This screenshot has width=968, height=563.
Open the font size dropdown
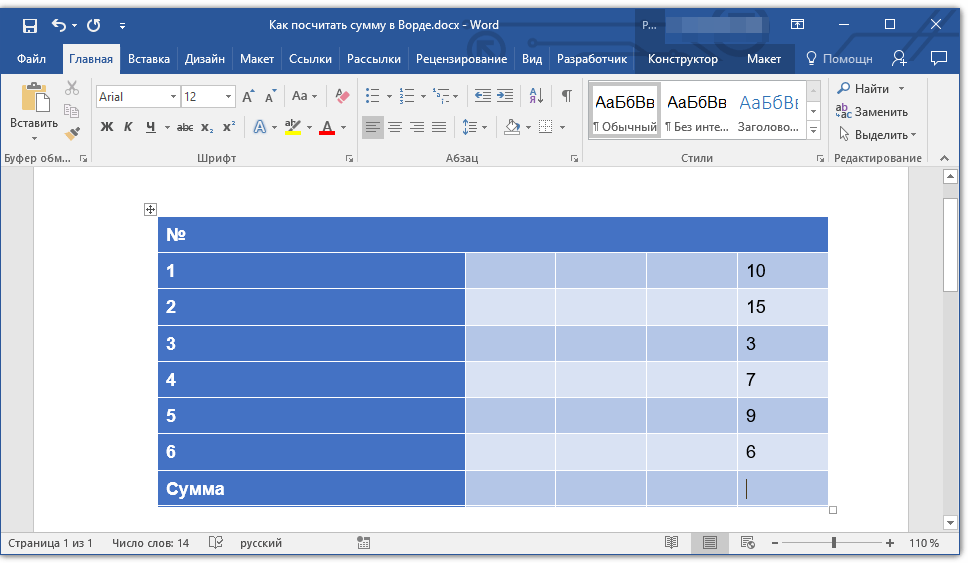pyautogui.click(x=228, y=97)
